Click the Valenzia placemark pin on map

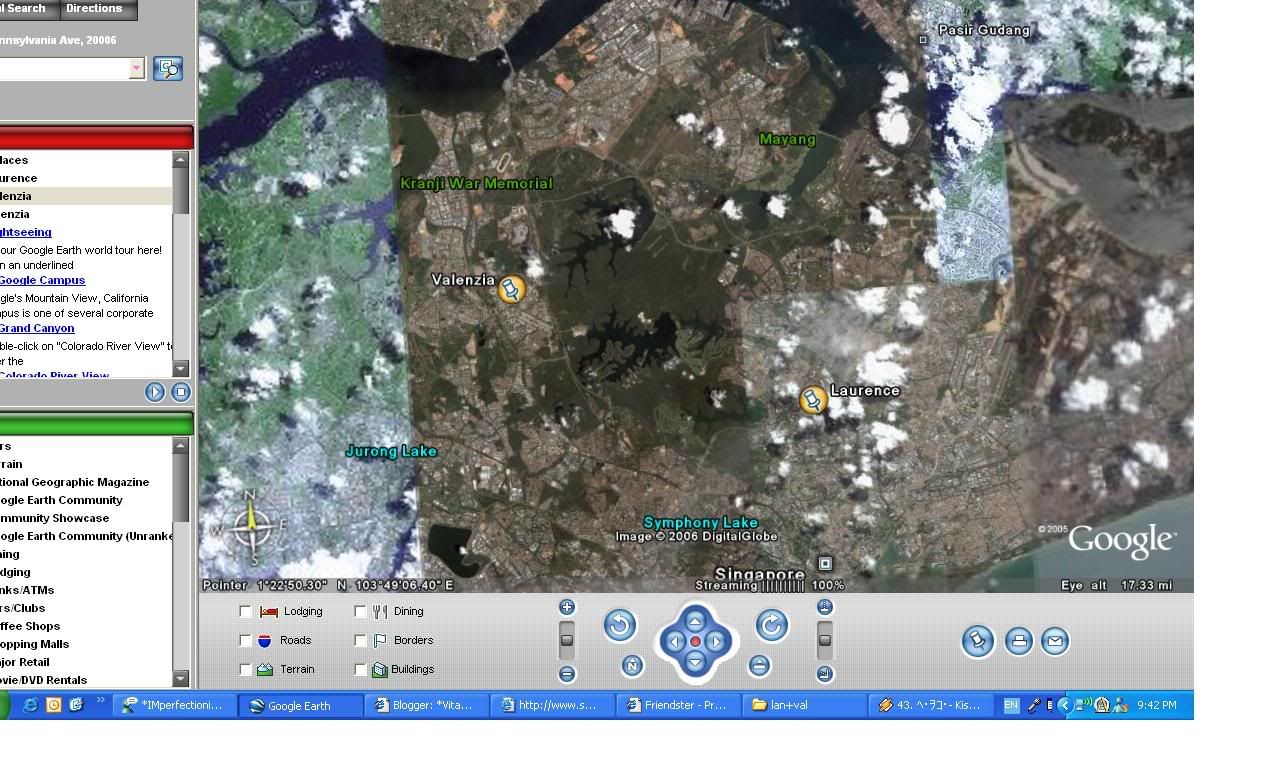coord(511,290)
